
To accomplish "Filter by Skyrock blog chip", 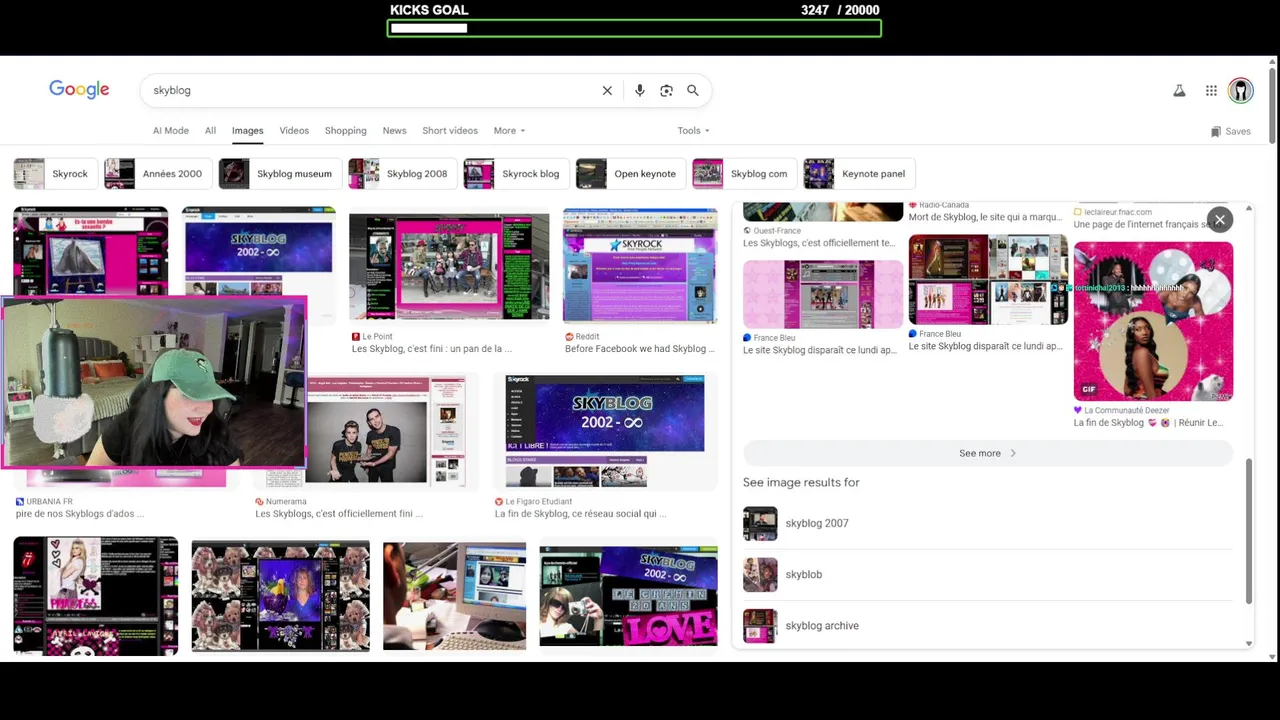I will tap(517, 174).
